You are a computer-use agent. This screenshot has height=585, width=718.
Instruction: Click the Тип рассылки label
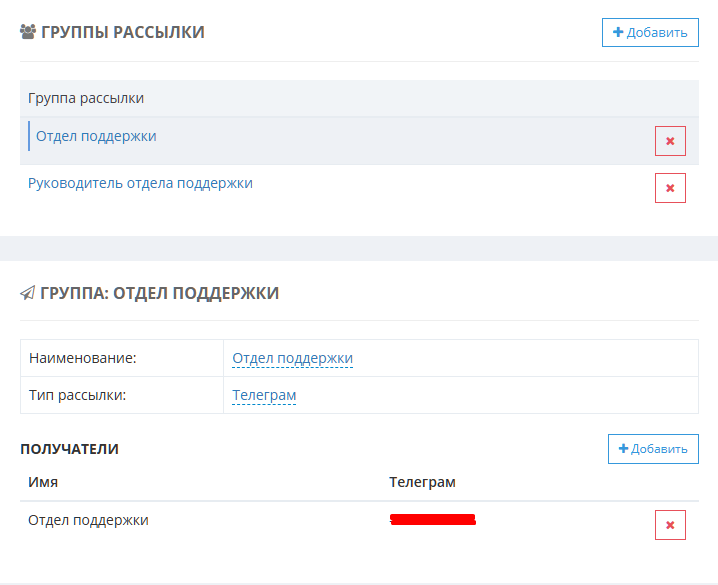click(x=77, y=395)
